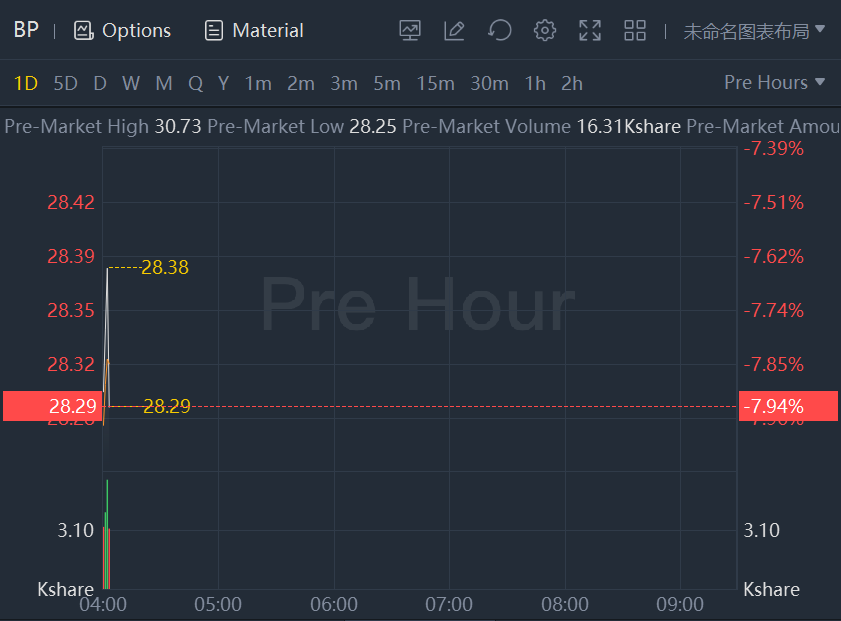The height and width of the screenshot is (621, 841).
Task: Click the red 28.29 current price tag
Action: click(x=52, y=406)
